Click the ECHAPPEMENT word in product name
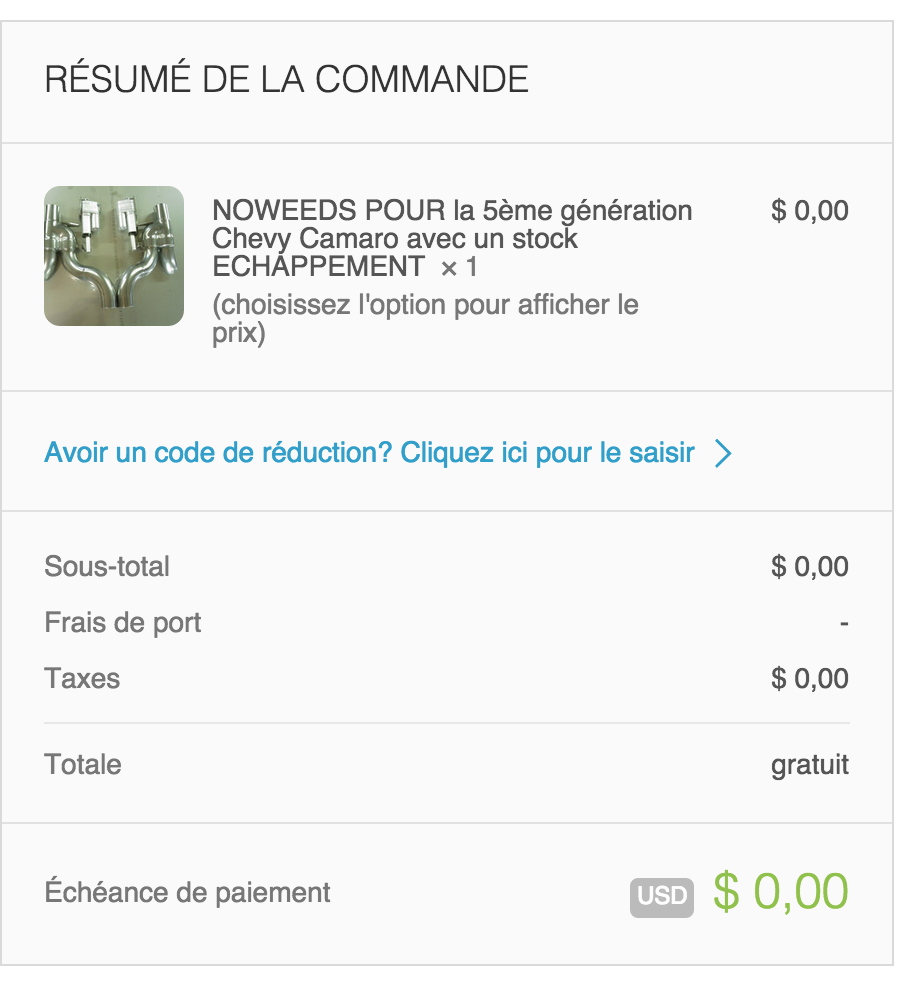The height and width of the screenshot is (982, 912). coord(318,267)
